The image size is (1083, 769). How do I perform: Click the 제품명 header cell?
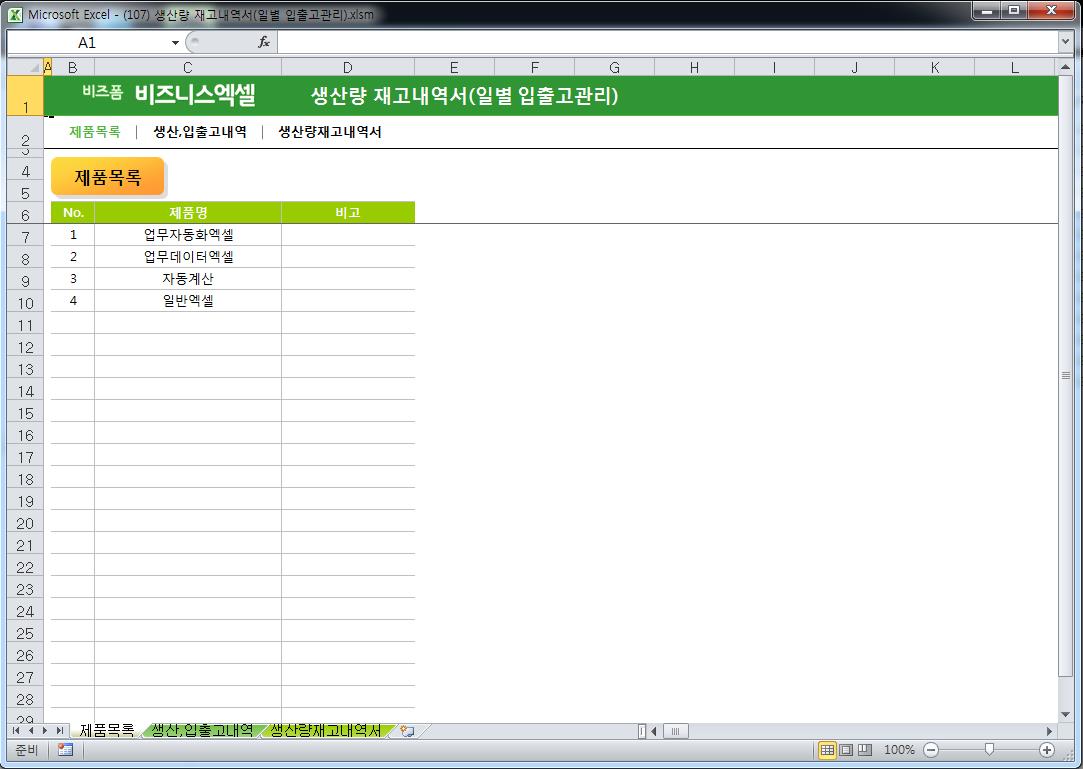coord(188,213)
